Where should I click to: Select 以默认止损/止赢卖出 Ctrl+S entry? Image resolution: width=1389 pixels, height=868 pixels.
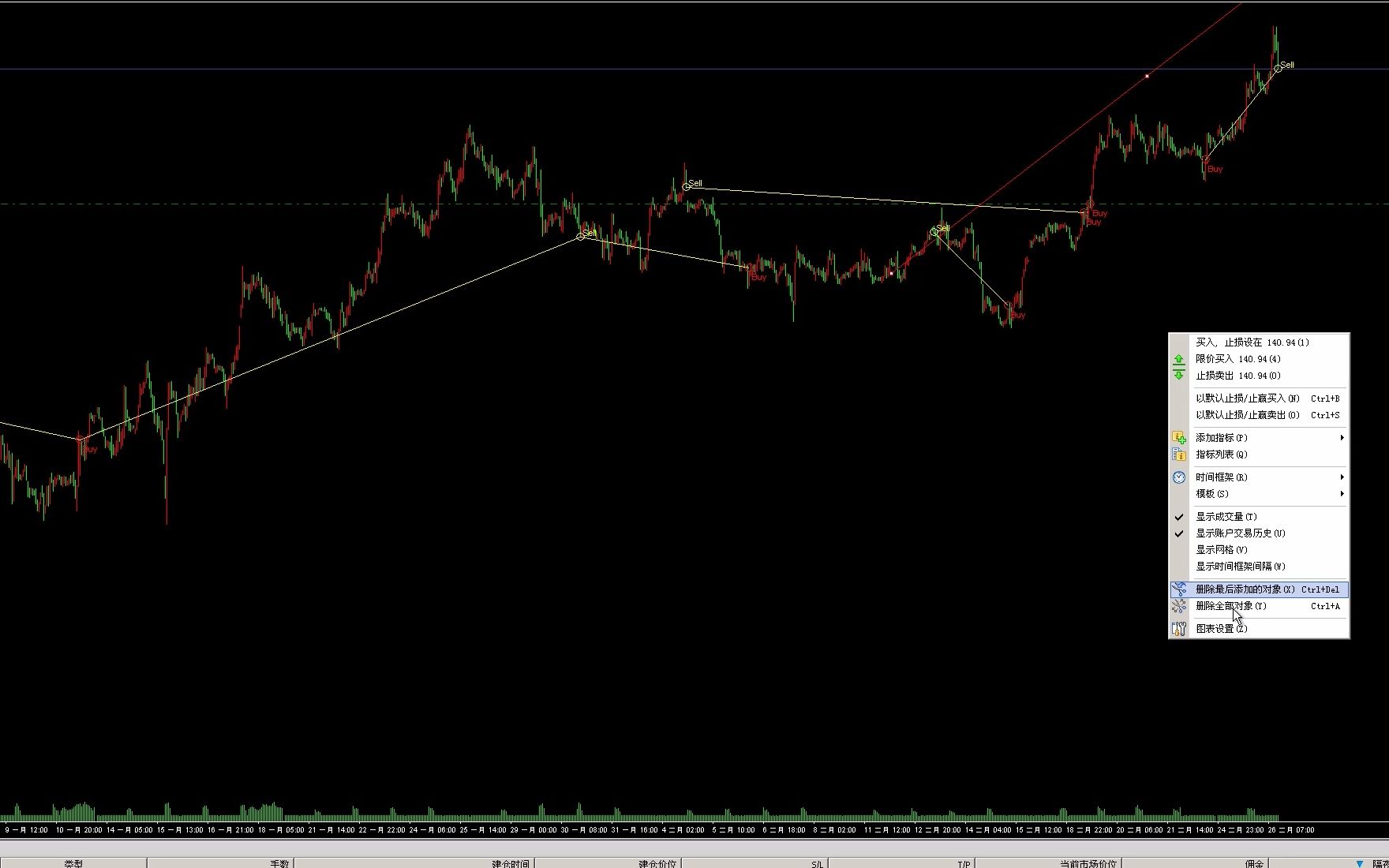1260,415
